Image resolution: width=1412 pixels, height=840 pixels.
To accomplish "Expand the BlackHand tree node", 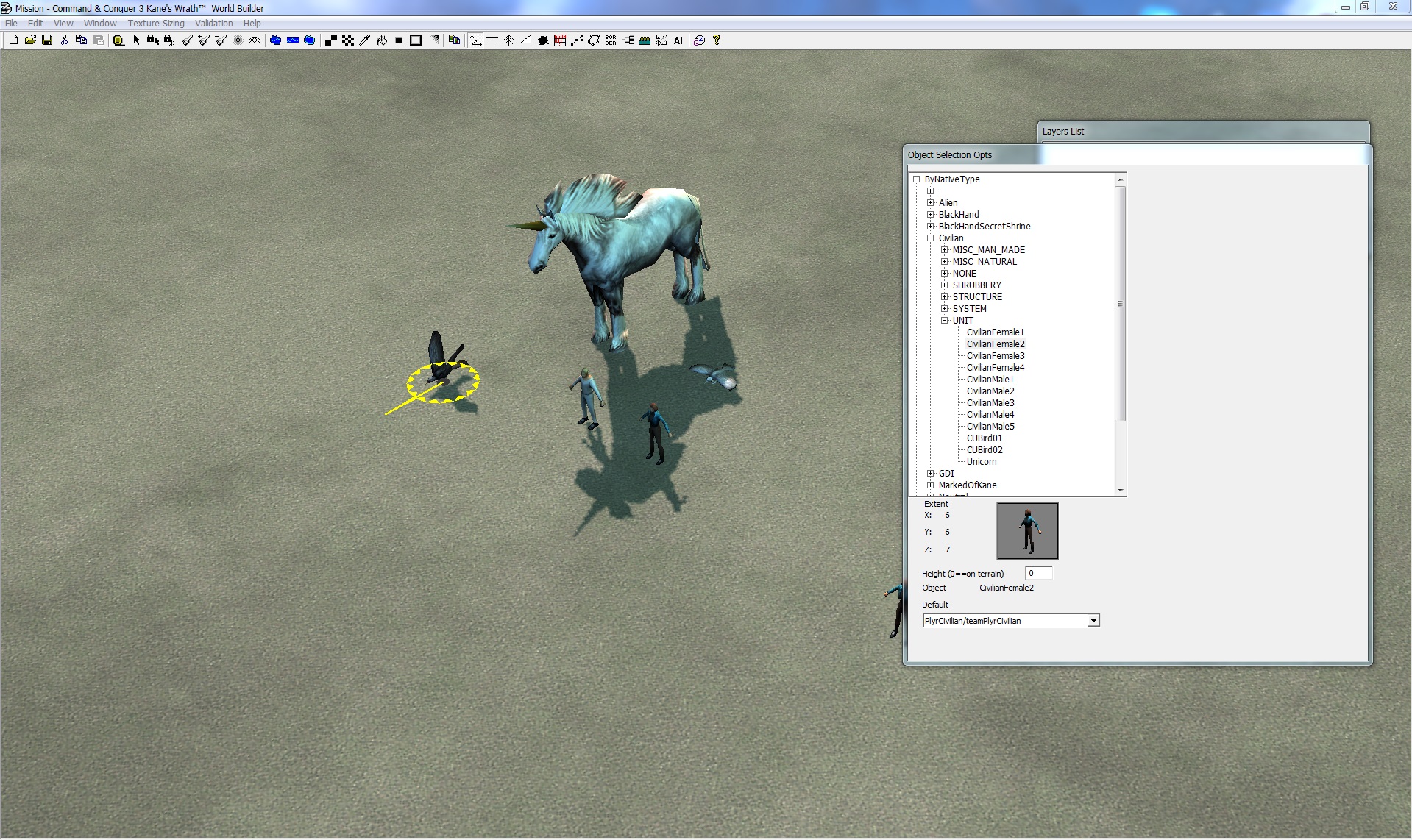I will (x=931, y=215).
